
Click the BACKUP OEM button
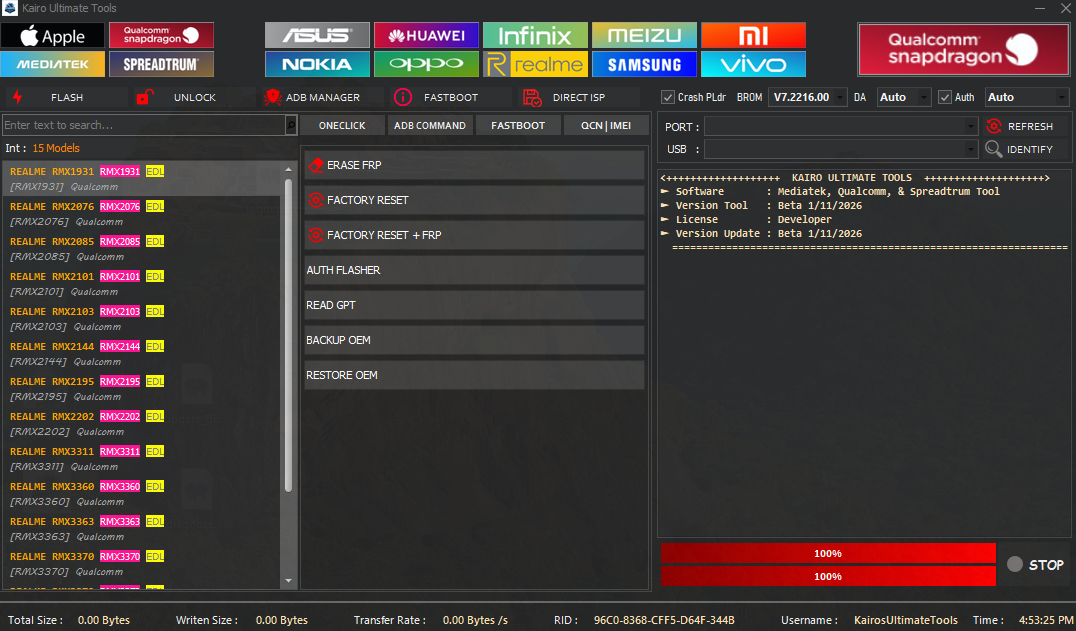[474, 340]
